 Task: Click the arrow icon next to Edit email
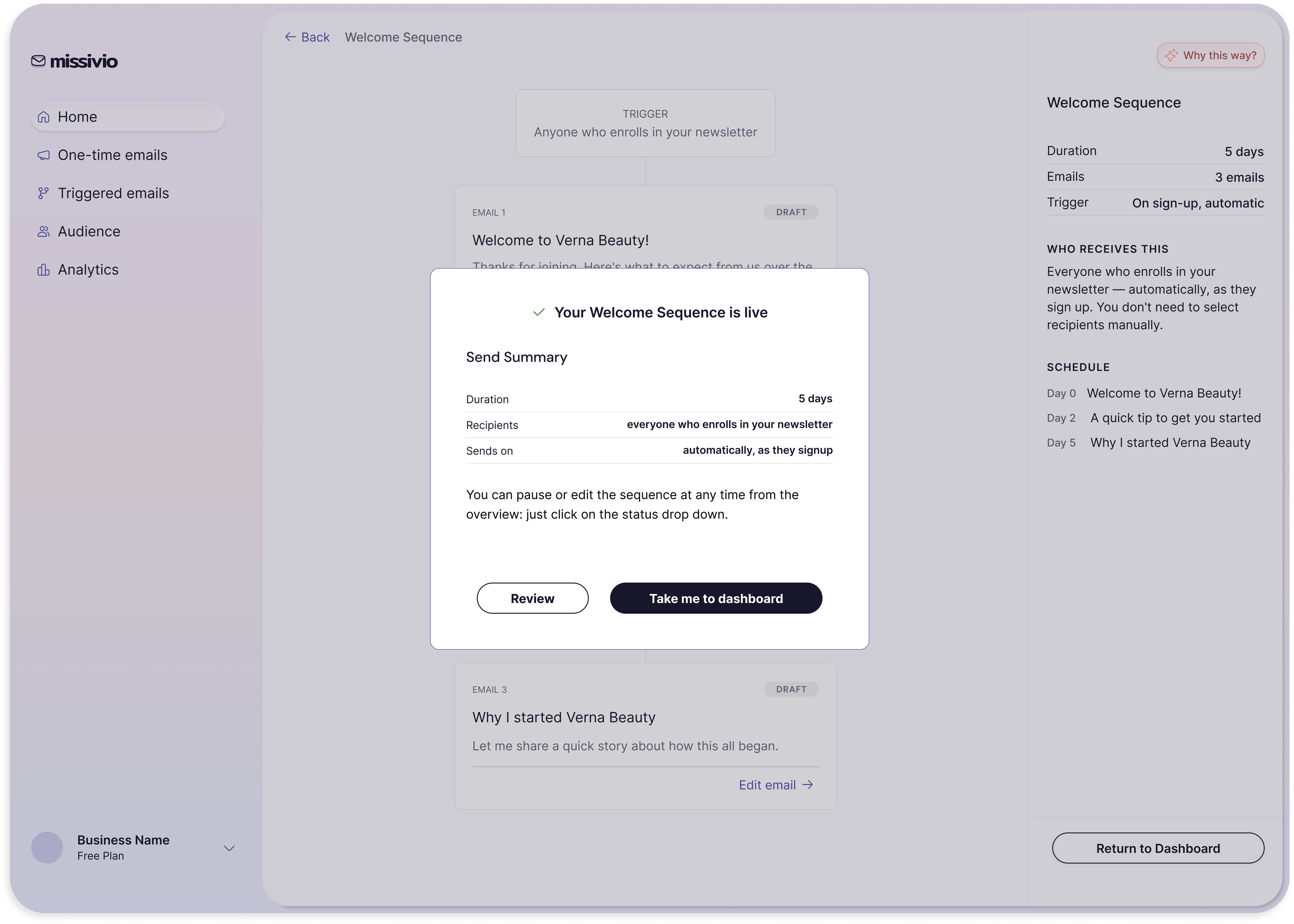pos(807,785)
